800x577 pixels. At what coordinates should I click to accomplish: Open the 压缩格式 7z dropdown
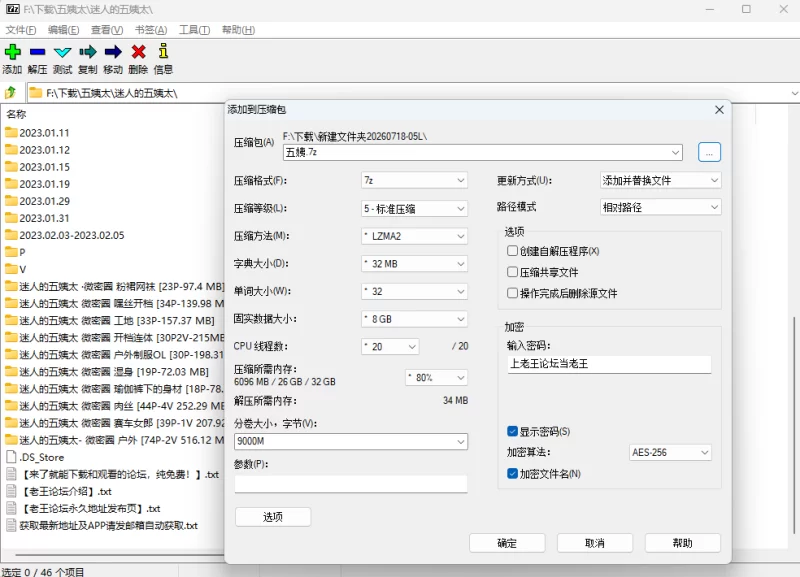414,180
